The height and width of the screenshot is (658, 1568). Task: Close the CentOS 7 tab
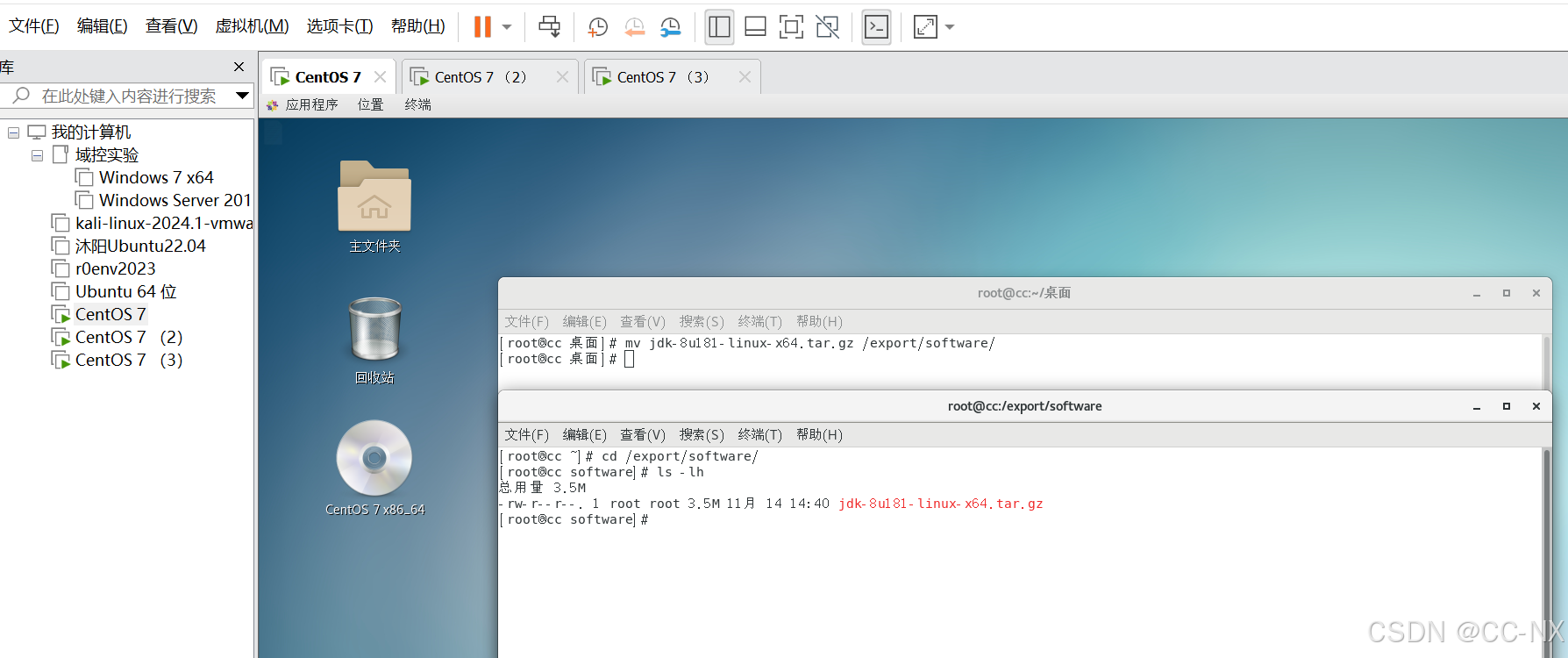[380, 77]
